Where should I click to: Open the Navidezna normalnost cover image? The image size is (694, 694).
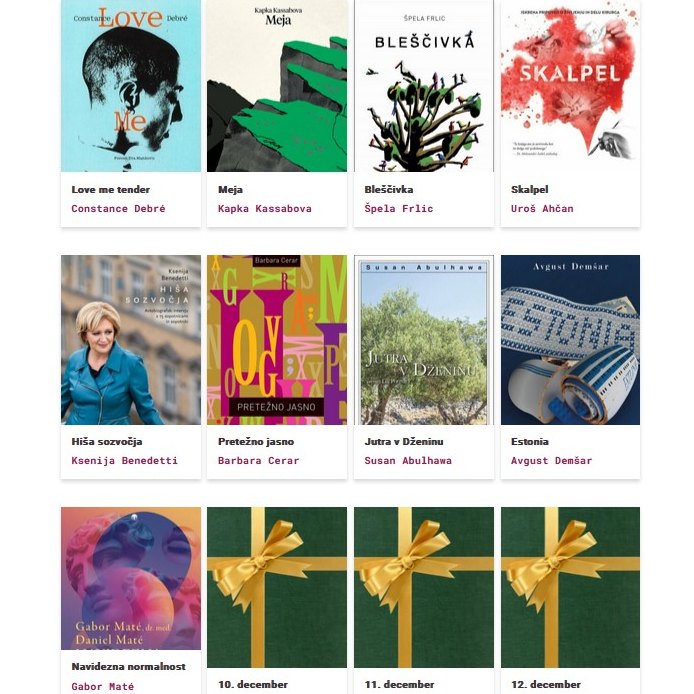(x=131, y=578)
